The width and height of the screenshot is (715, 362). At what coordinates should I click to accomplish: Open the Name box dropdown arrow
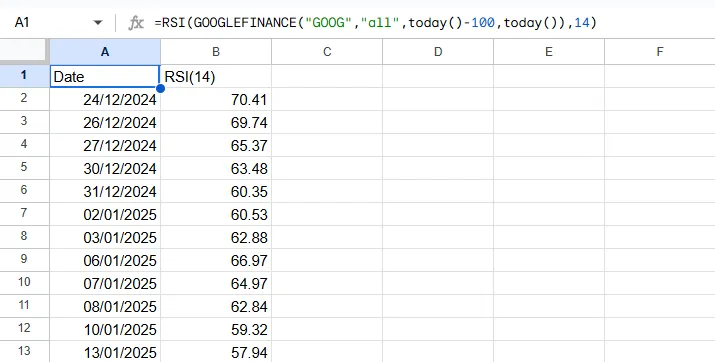click(98, 22)
